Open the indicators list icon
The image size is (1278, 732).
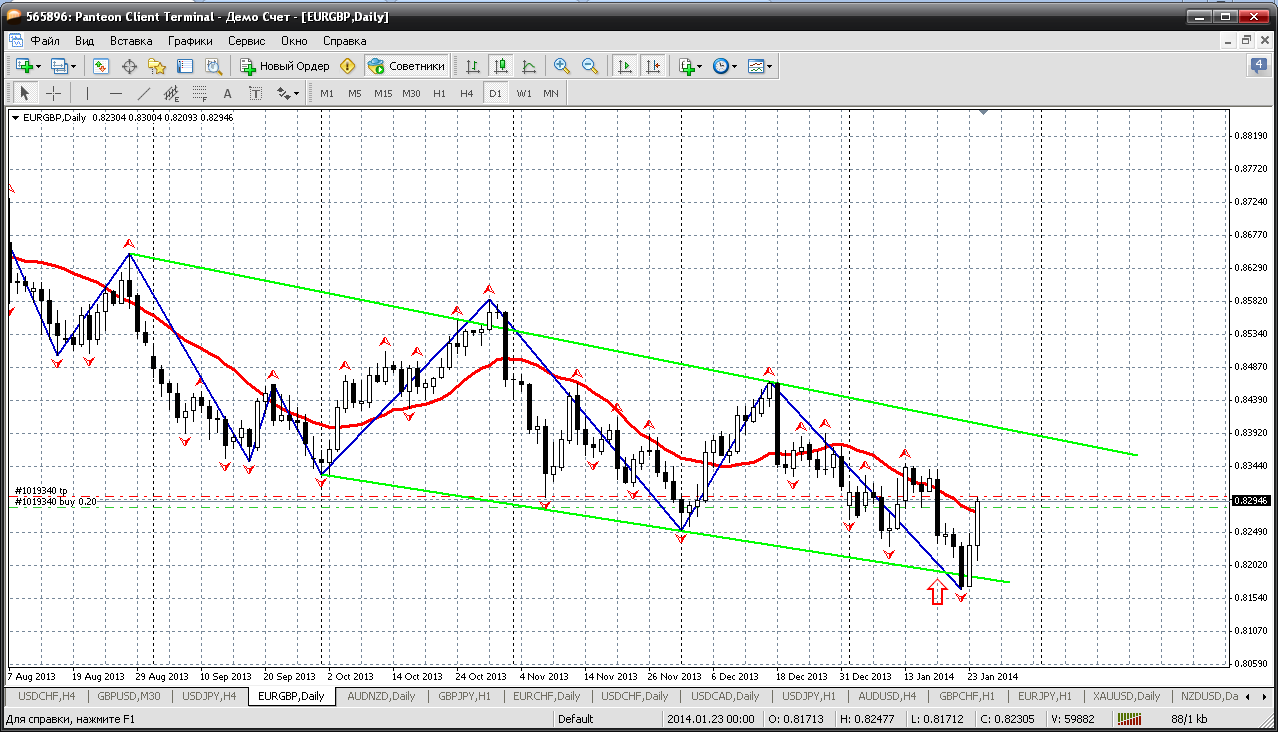point(686,66)
